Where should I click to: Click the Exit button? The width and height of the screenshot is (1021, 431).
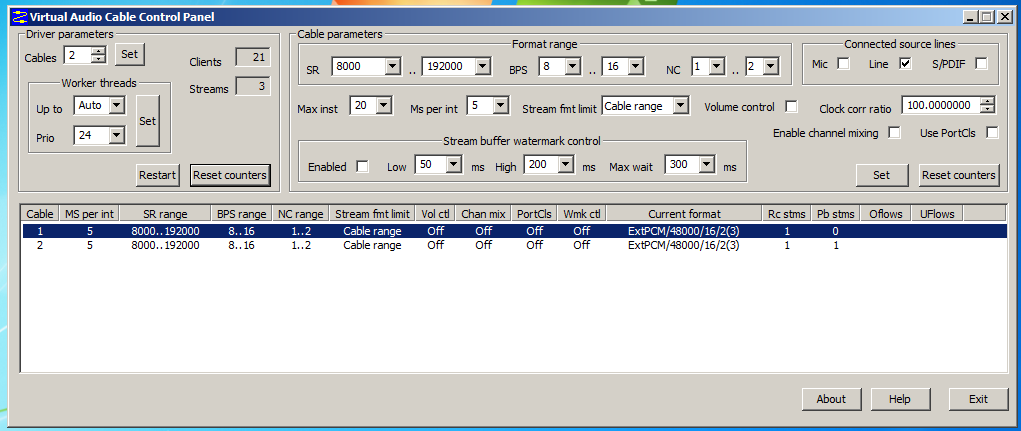tap(978, 399)
